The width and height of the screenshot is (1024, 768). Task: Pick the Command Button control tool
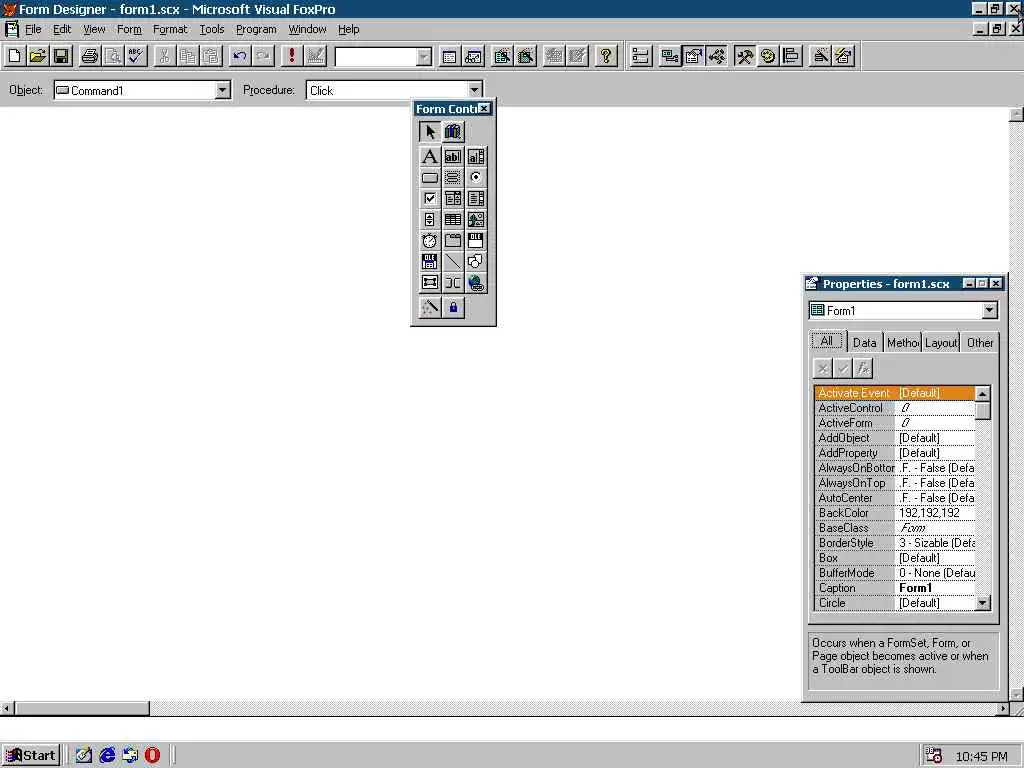pos(429,178)
